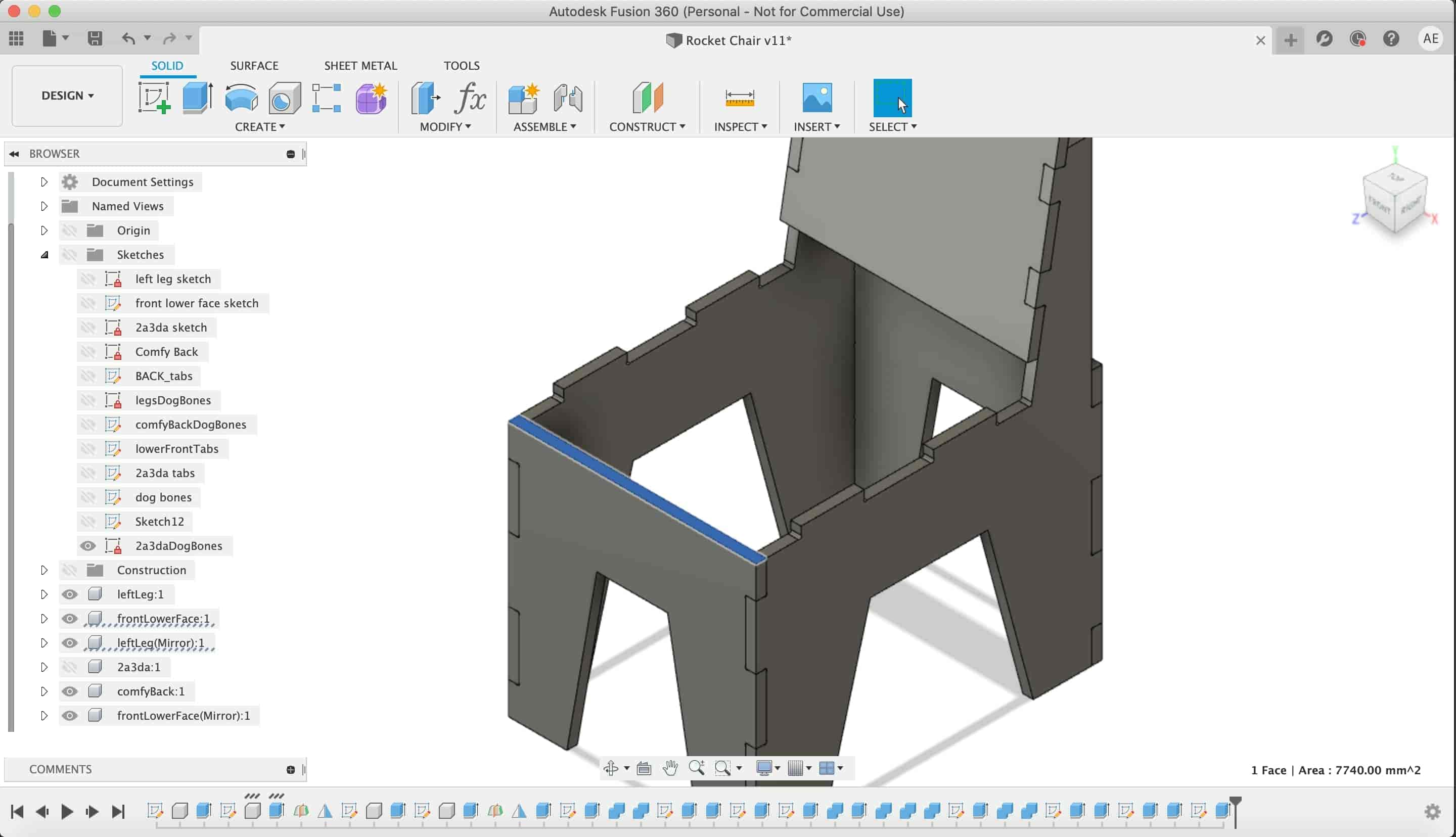
Task: Switch to the SURFACE tab
Action: (254, 66)
